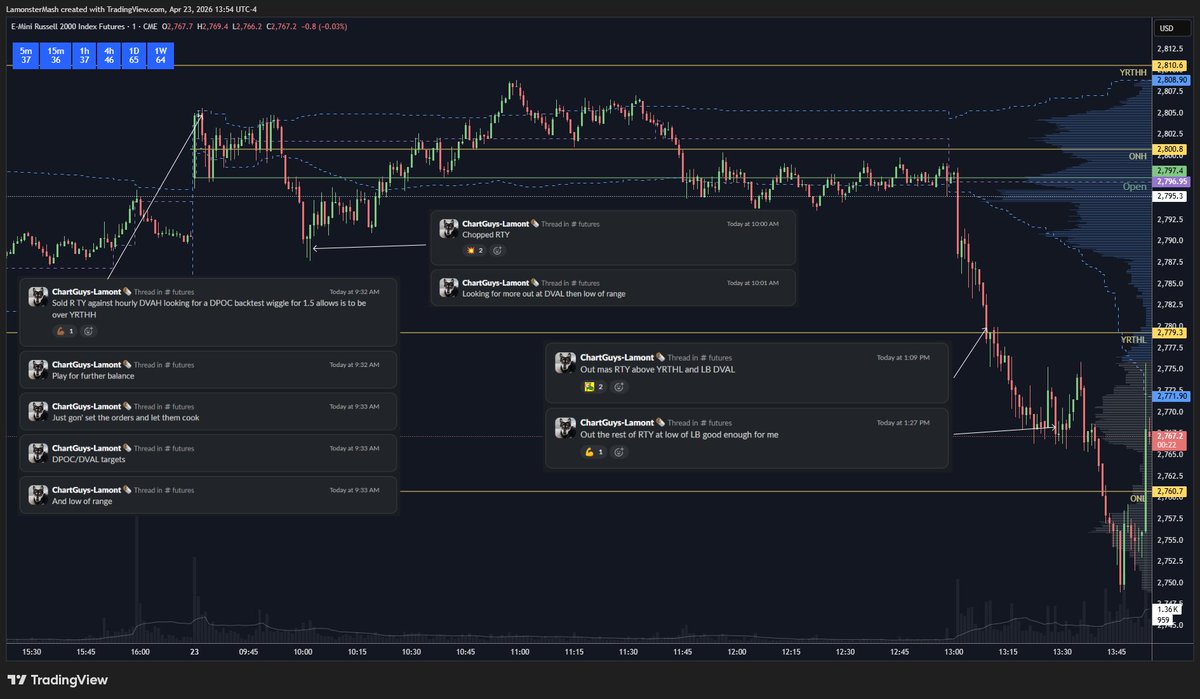This screenshot has width=1200, height=699.
Task: Click the 2,760.7 yellow price label
Action: coord(1171,491)
